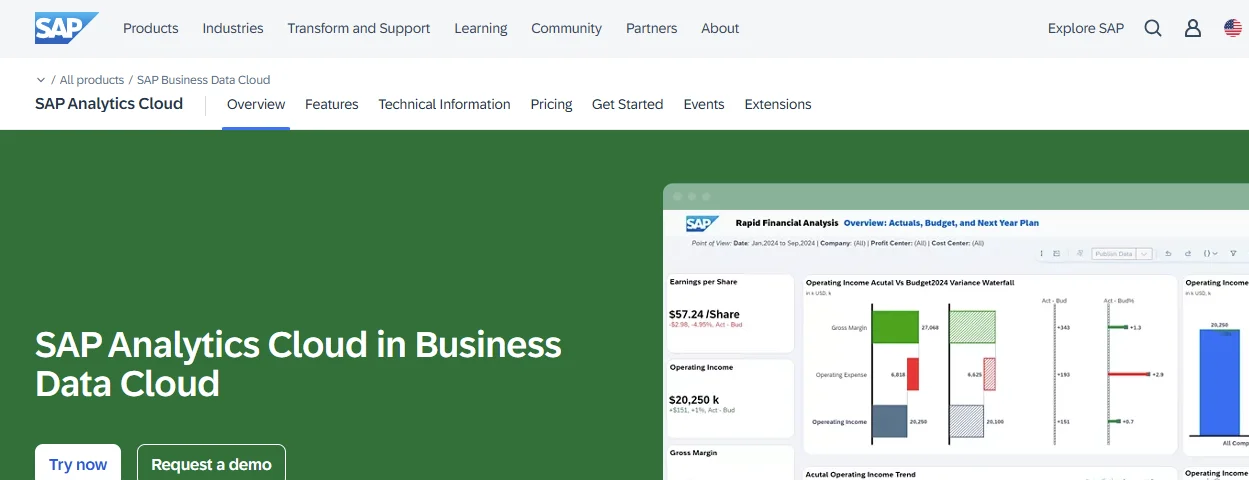Click the Explore SAP link
The image size is (1249, 480).
click(x=1086, y=28)
